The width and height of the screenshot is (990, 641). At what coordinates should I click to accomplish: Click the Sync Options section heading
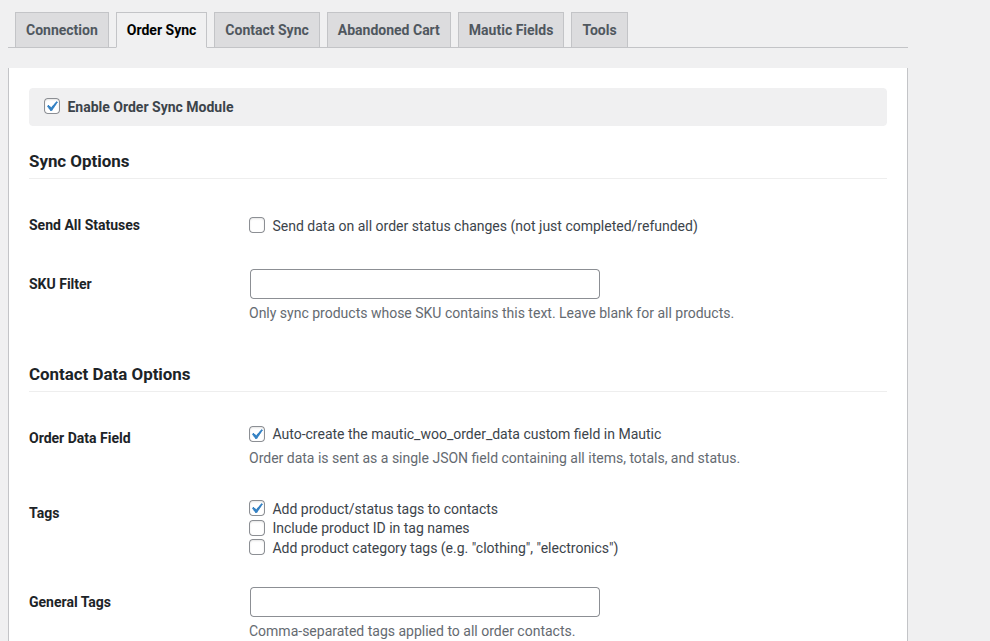(79, 161)
